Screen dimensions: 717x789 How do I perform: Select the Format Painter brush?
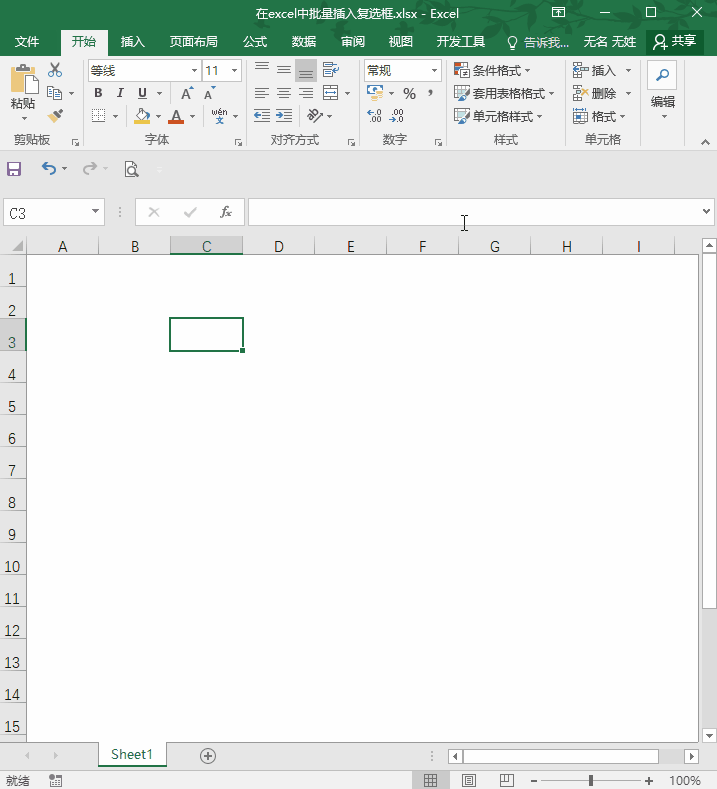55,116
